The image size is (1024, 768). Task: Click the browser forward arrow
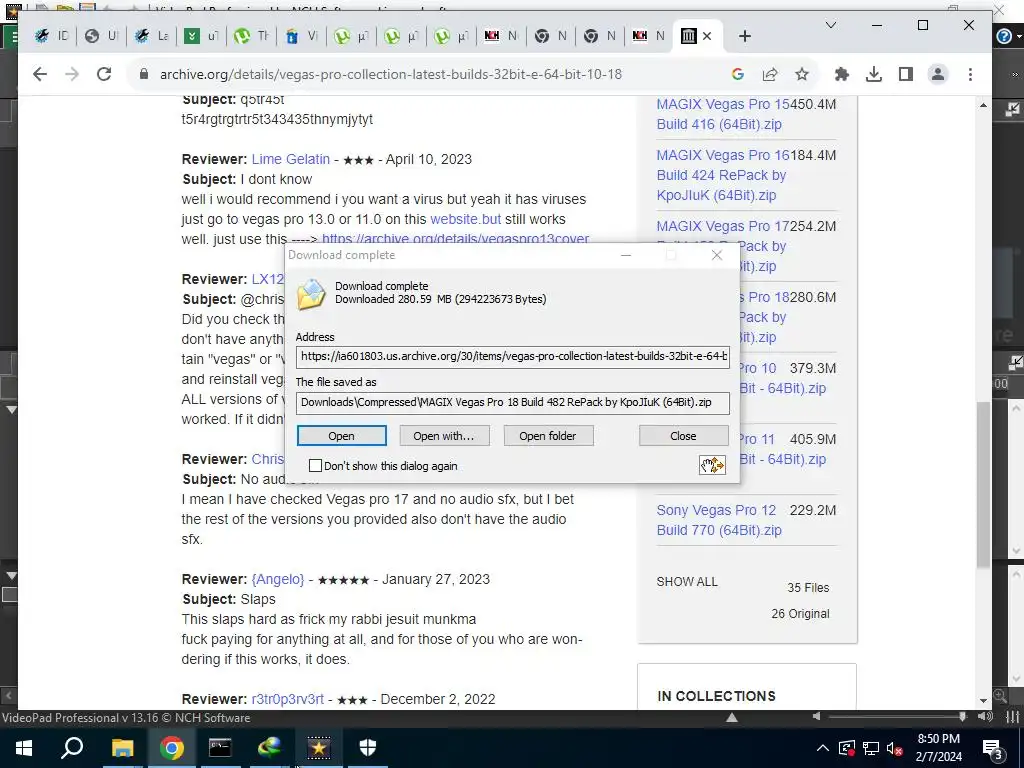coord(72,74)
